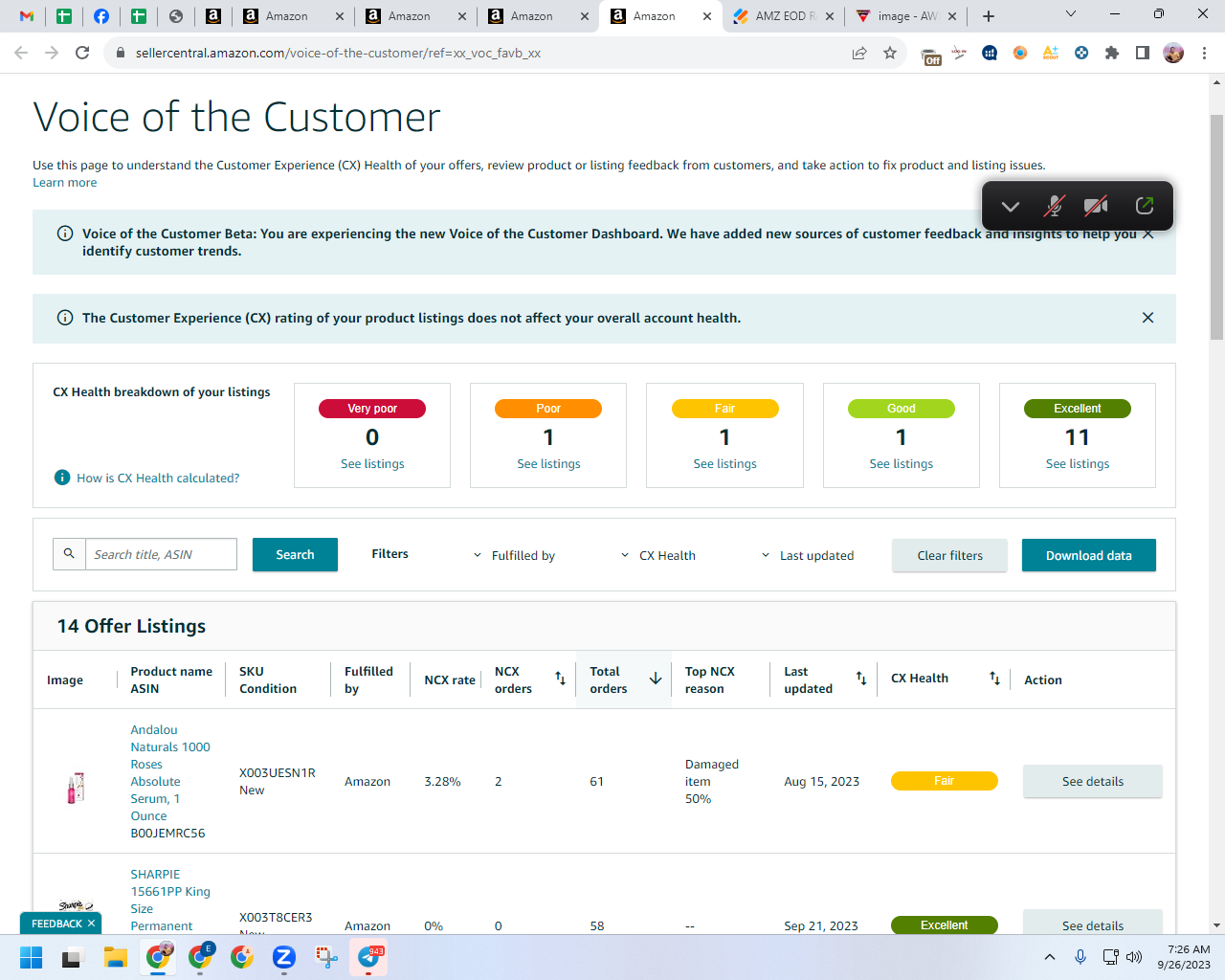Open Zoom from the taskbar

tap(283, 957)
